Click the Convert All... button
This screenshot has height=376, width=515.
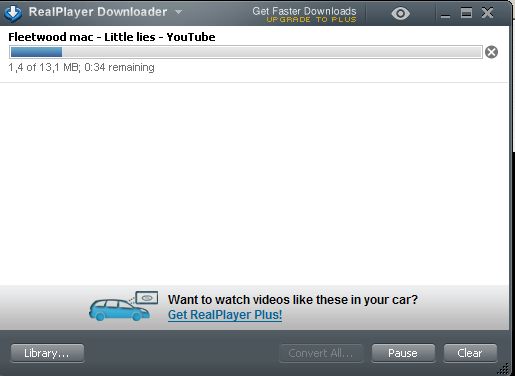321,353
